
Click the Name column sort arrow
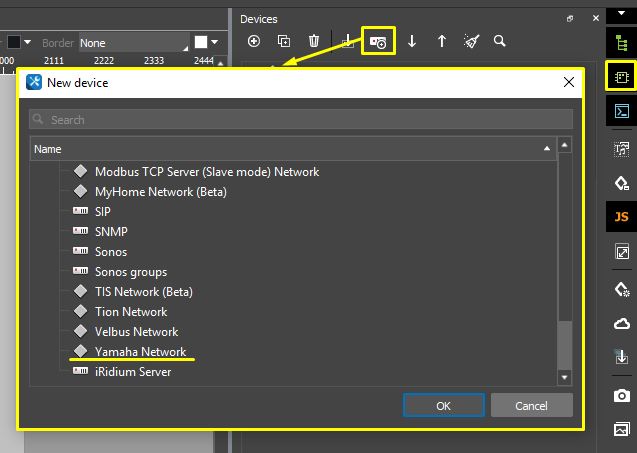(547, 148)
